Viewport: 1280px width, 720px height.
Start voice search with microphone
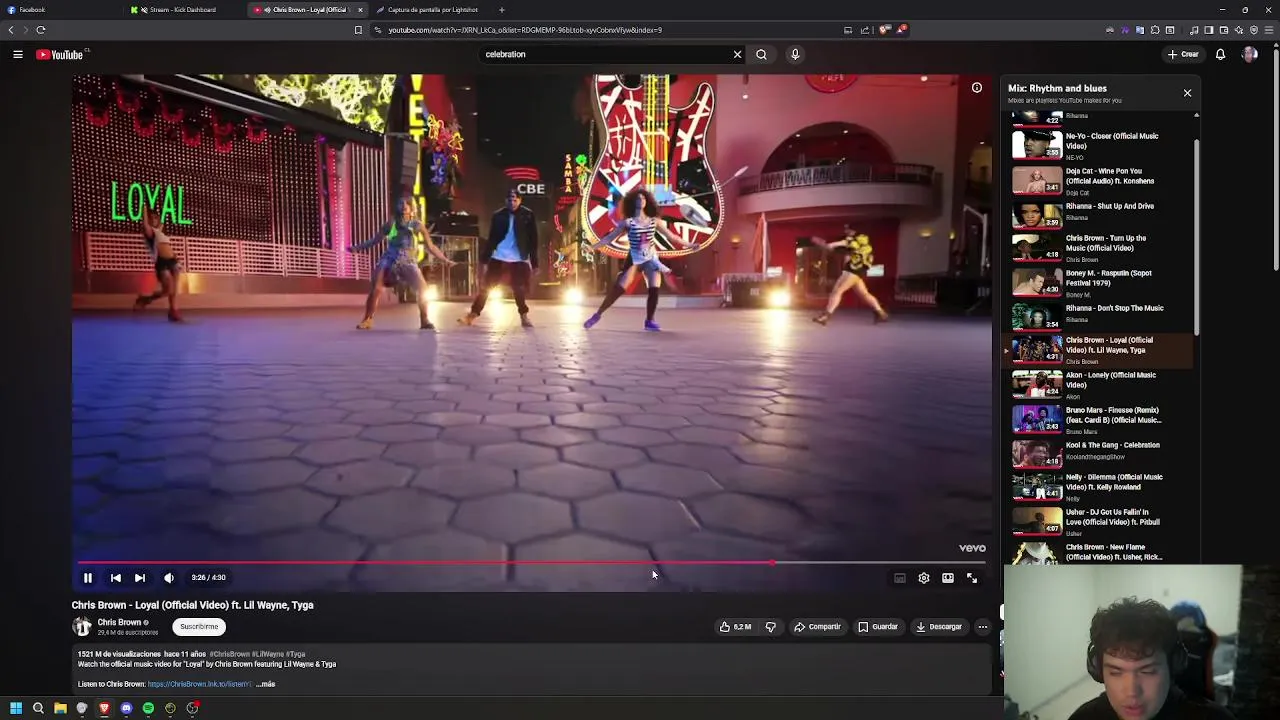tap(795, 54)
